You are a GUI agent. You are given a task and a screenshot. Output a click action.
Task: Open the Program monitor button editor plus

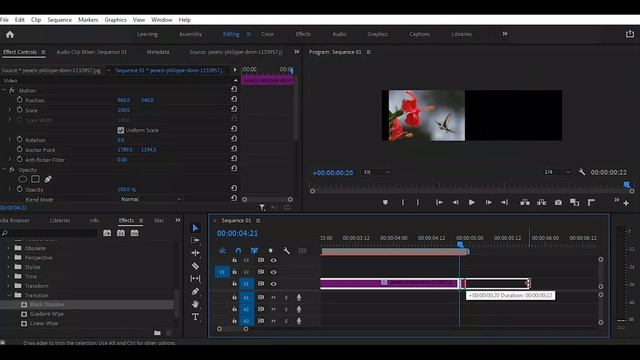[626, 203]
